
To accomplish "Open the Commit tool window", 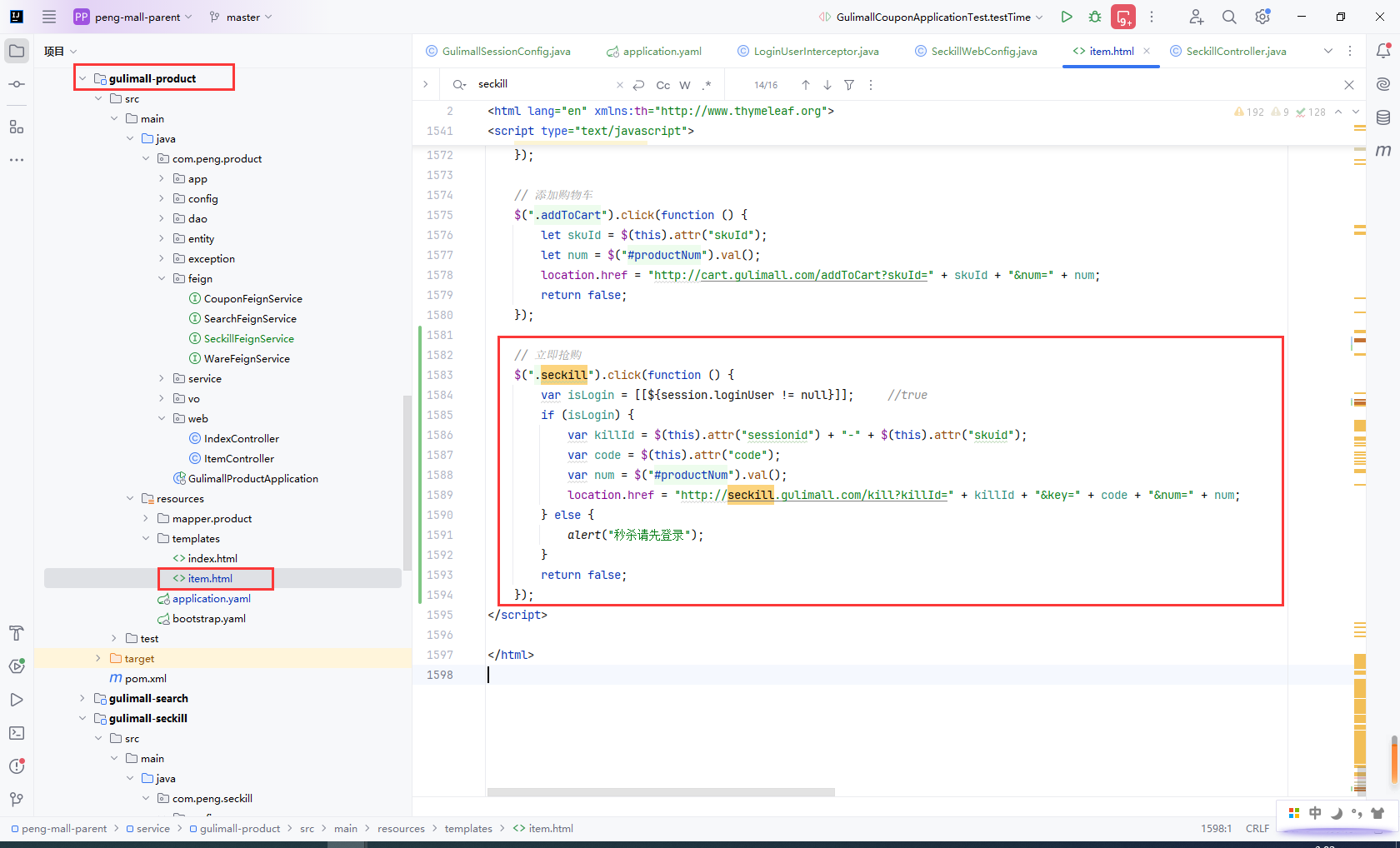I will [x=17, y=84].
